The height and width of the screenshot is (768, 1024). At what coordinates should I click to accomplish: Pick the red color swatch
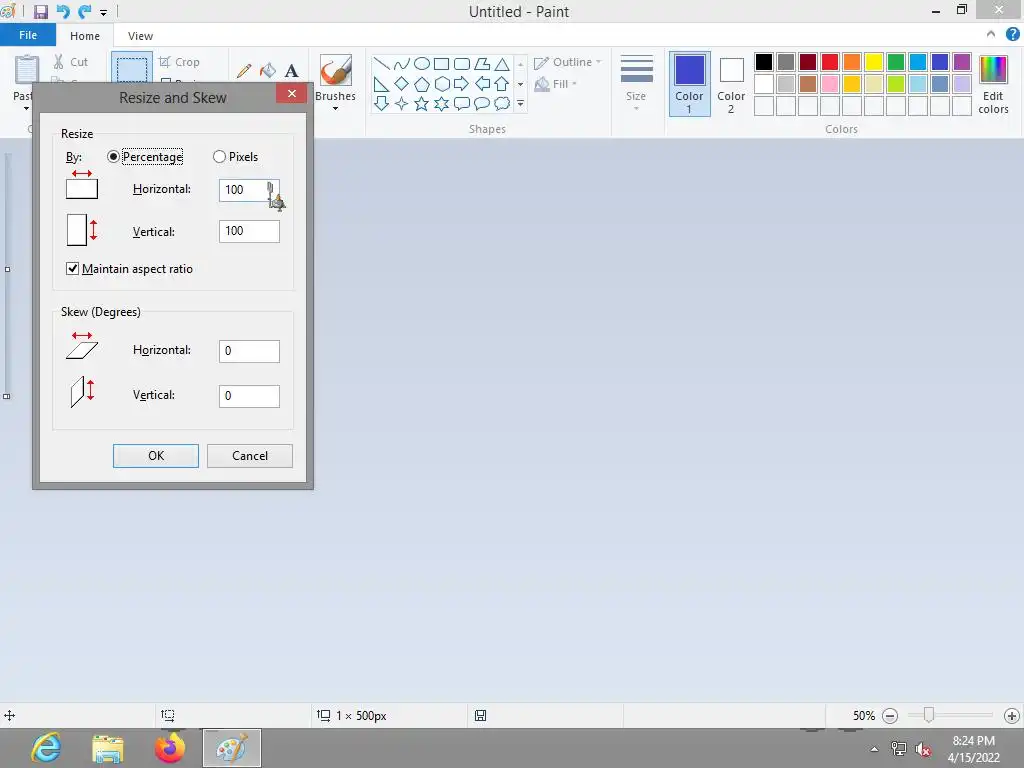(x=829, y=62)
